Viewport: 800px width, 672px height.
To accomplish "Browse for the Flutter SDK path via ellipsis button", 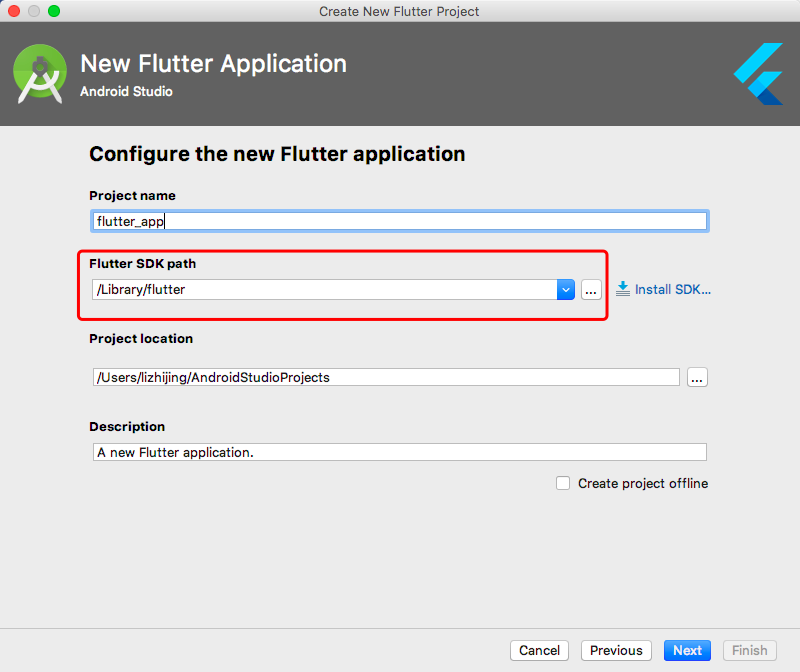I will pyautogui.click(x=591, y=290).
